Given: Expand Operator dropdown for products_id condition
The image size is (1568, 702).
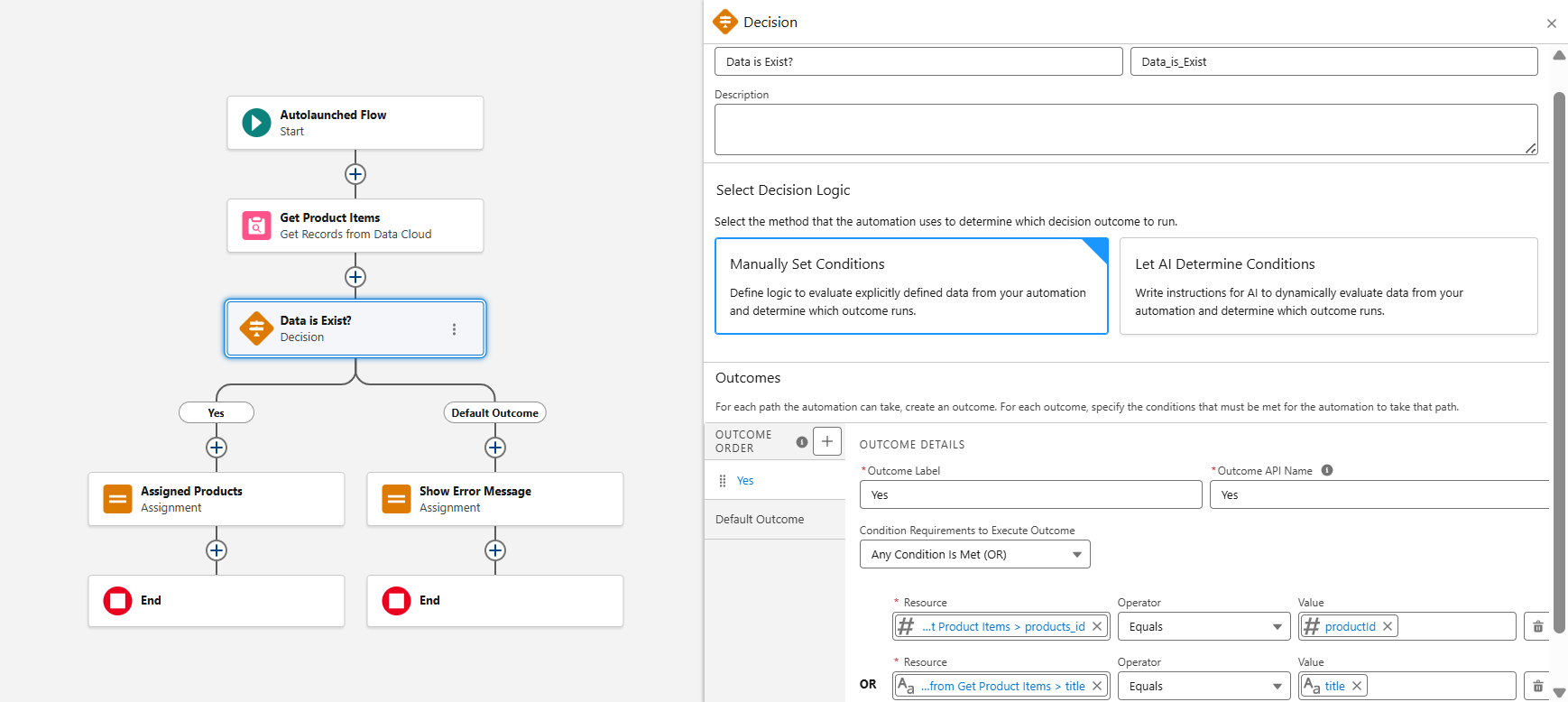Looking at the screenshot, I should (1204, 626).
